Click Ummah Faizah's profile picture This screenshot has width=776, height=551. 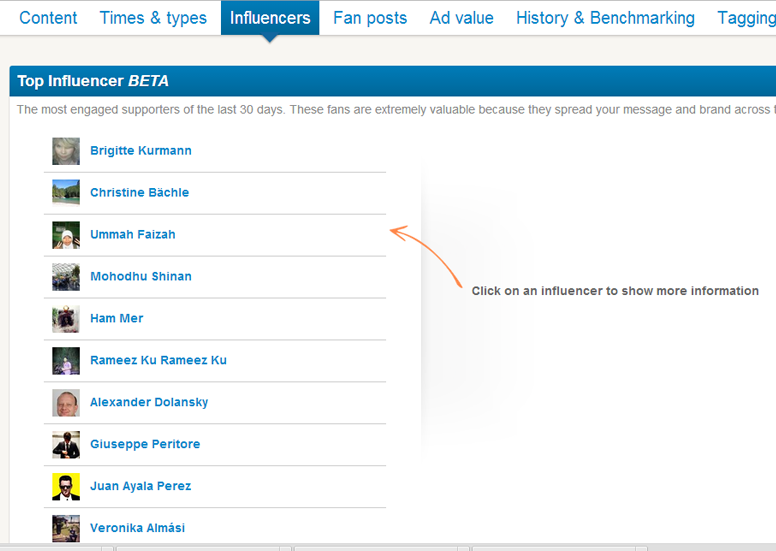[x=66, y=235]
